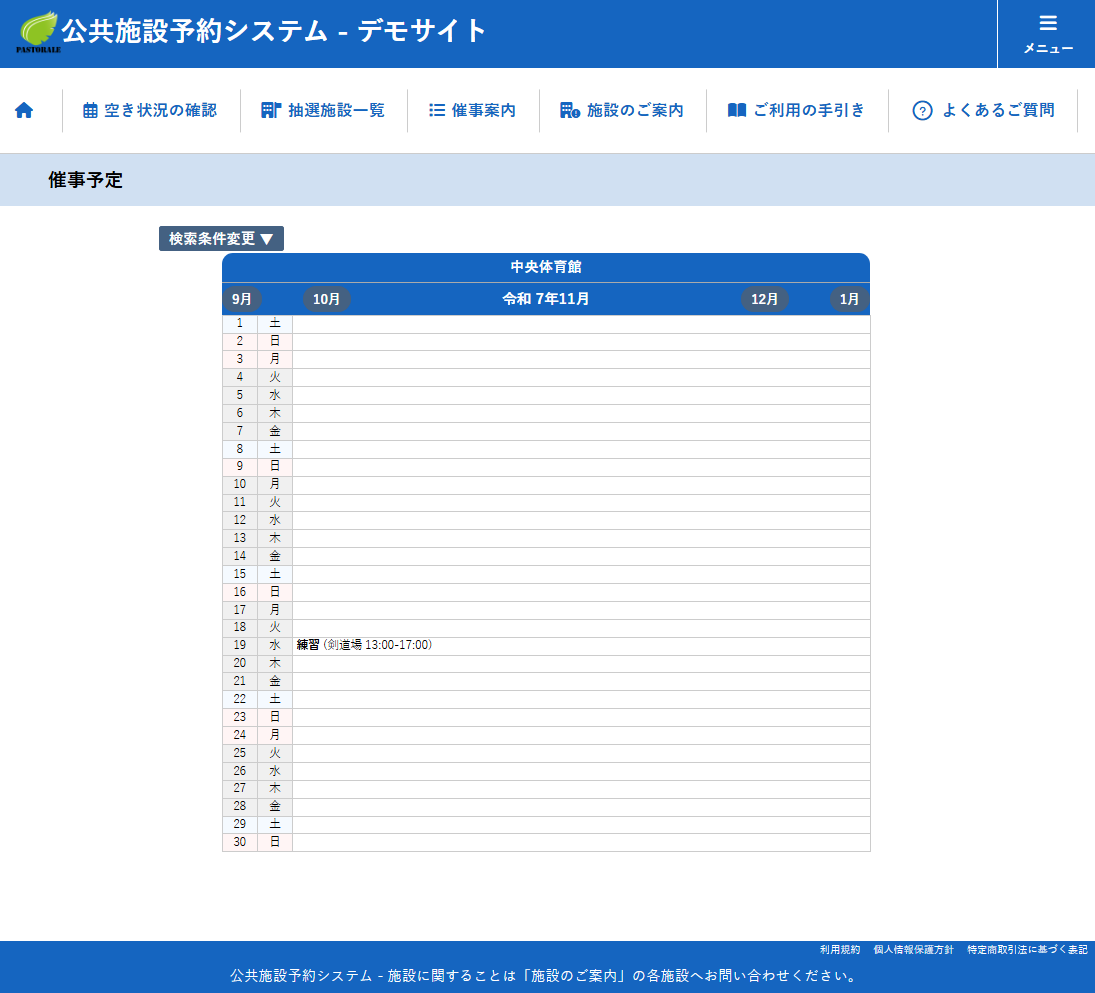
Task: Jump to 9月 in calendar
Action: pos(242,299)
